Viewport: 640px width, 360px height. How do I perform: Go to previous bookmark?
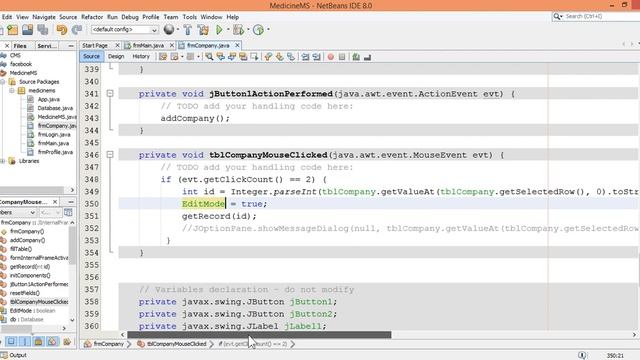pos(268,57)
